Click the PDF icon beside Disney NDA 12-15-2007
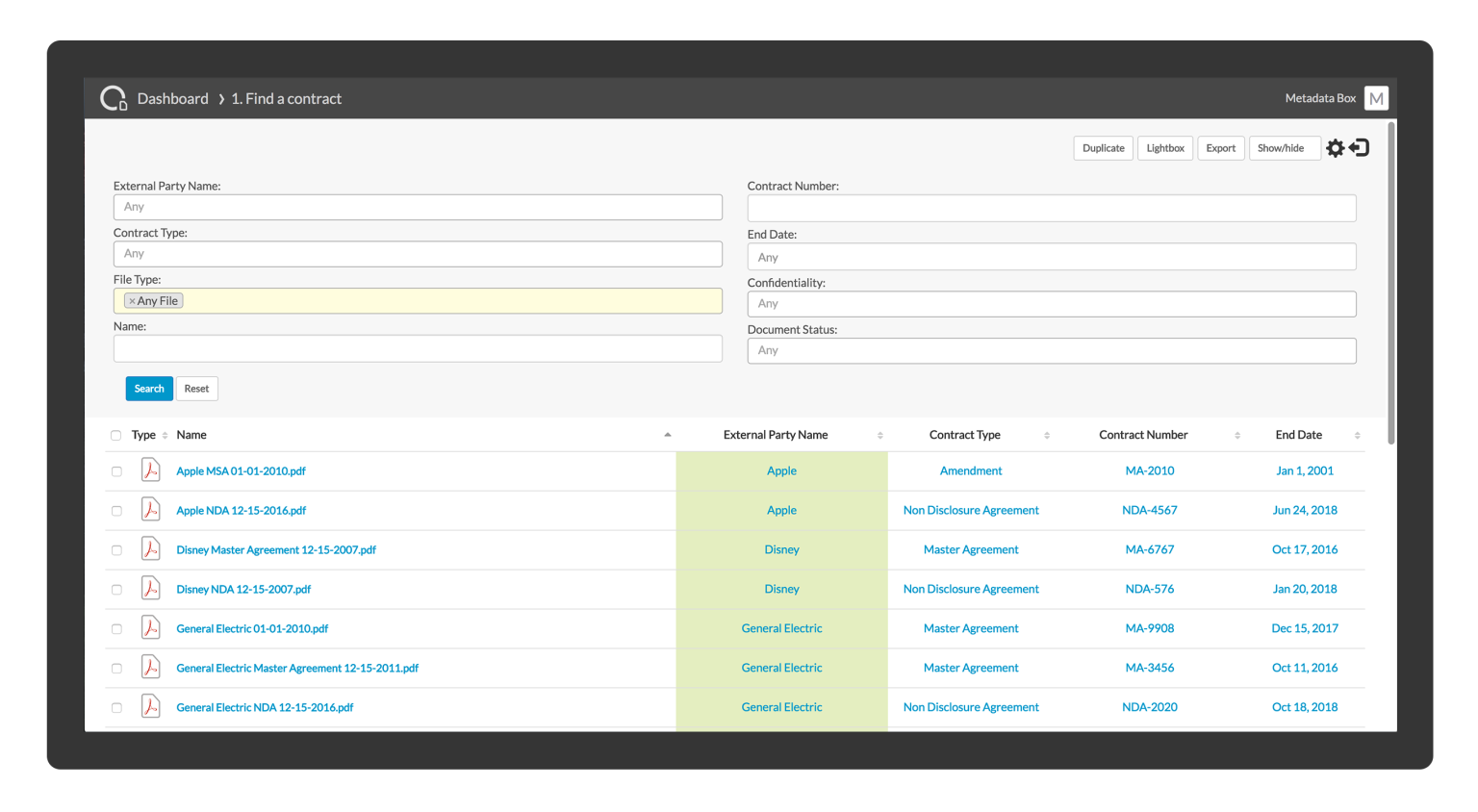The height and width of the screenshot is (812, 1478). tap(151, 588)
